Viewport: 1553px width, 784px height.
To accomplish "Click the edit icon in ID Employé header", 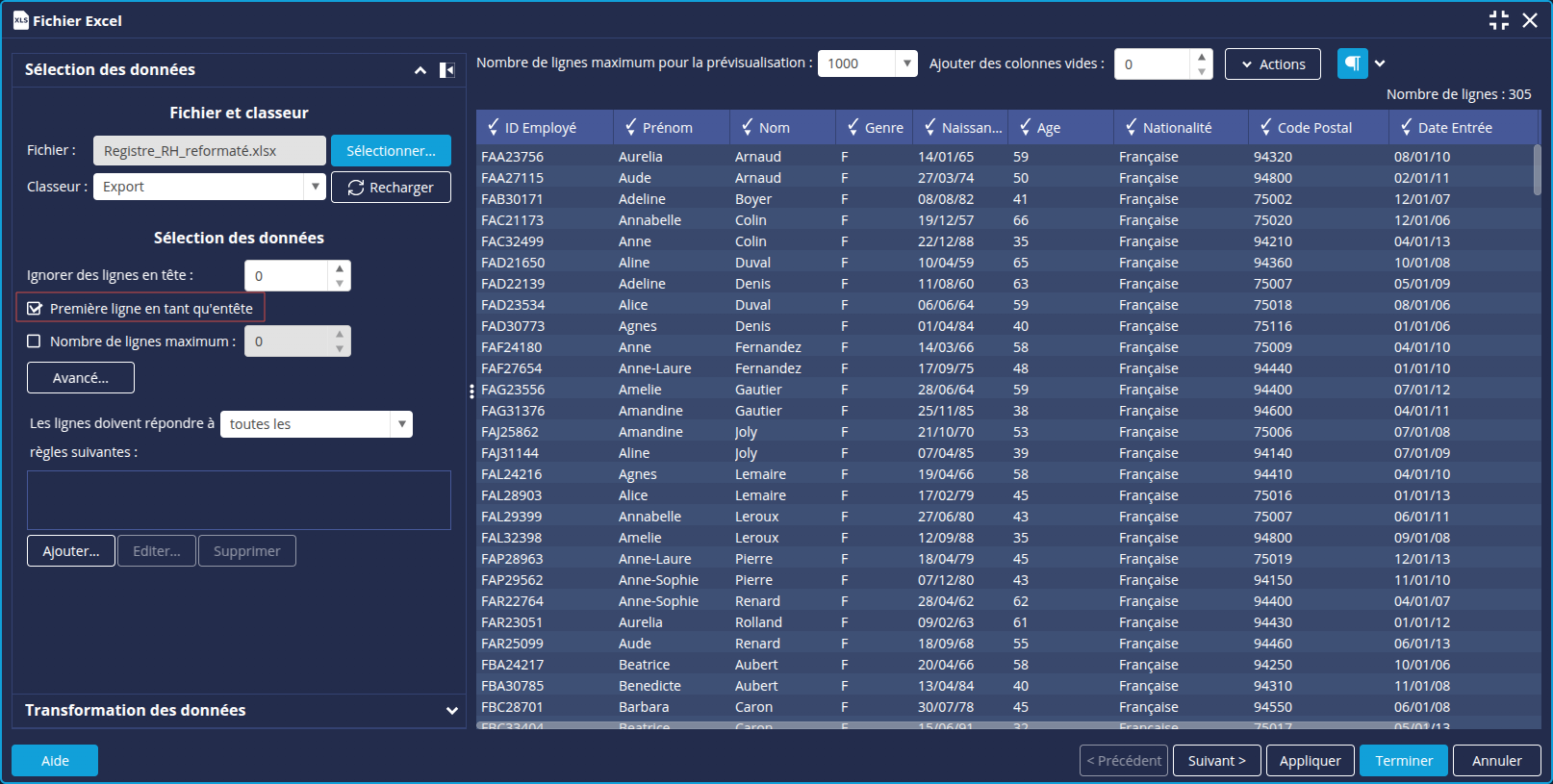I will [x=493, y=127].
